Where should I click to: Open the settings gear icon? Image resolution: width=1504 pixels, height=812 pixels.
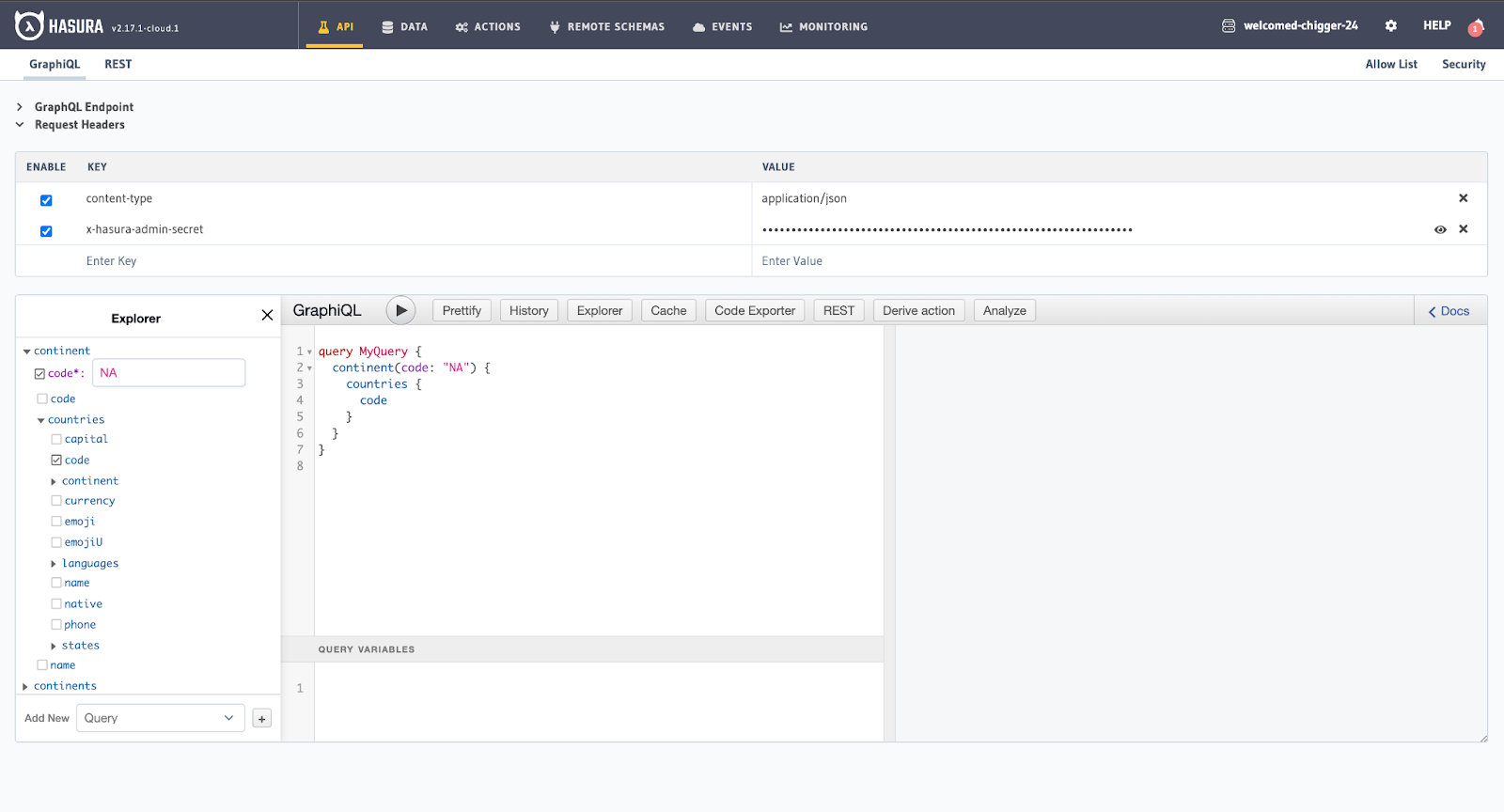[1391, 26]
